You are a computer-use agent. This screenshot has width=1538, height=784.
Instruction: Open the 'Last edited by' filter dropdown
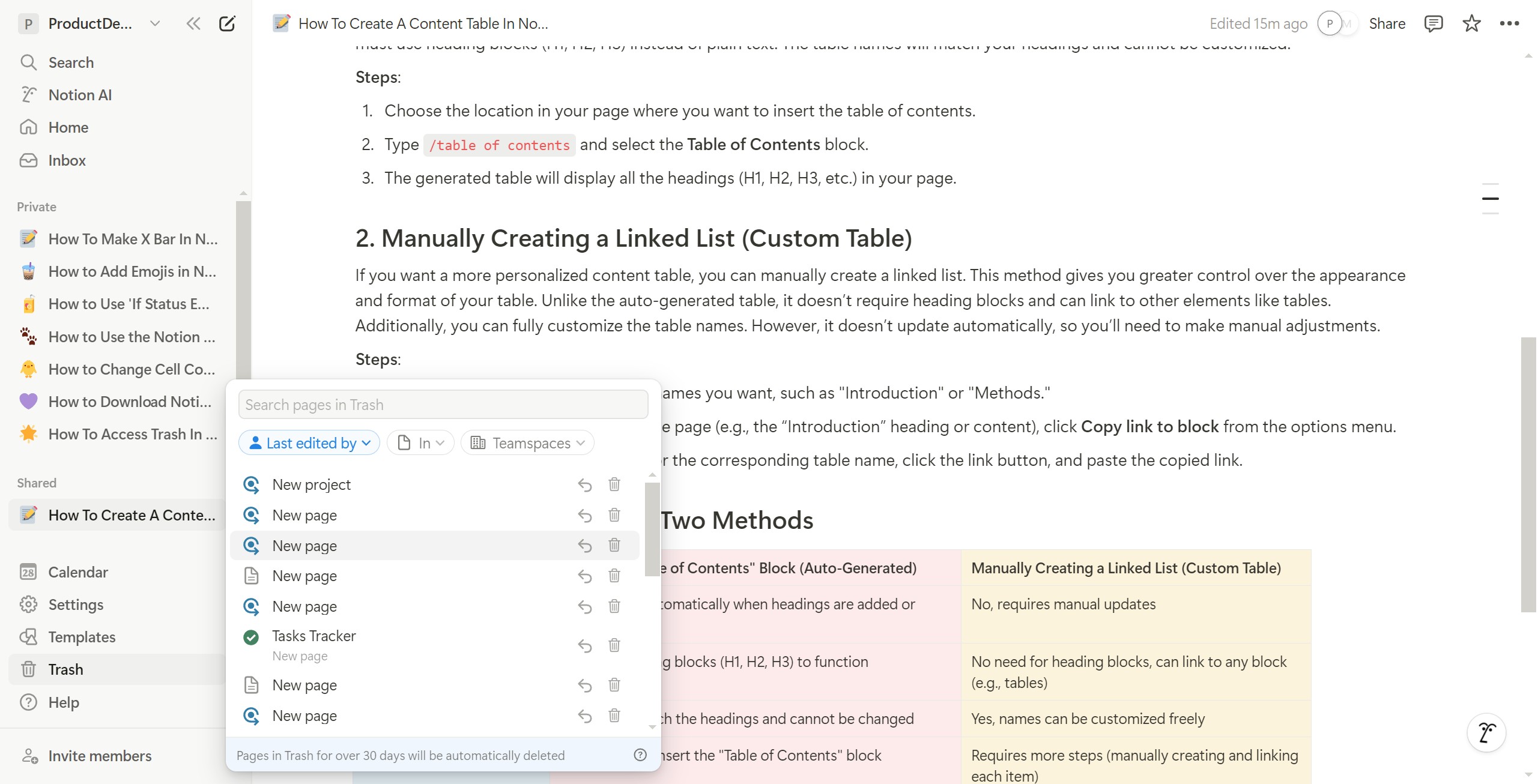309,443
